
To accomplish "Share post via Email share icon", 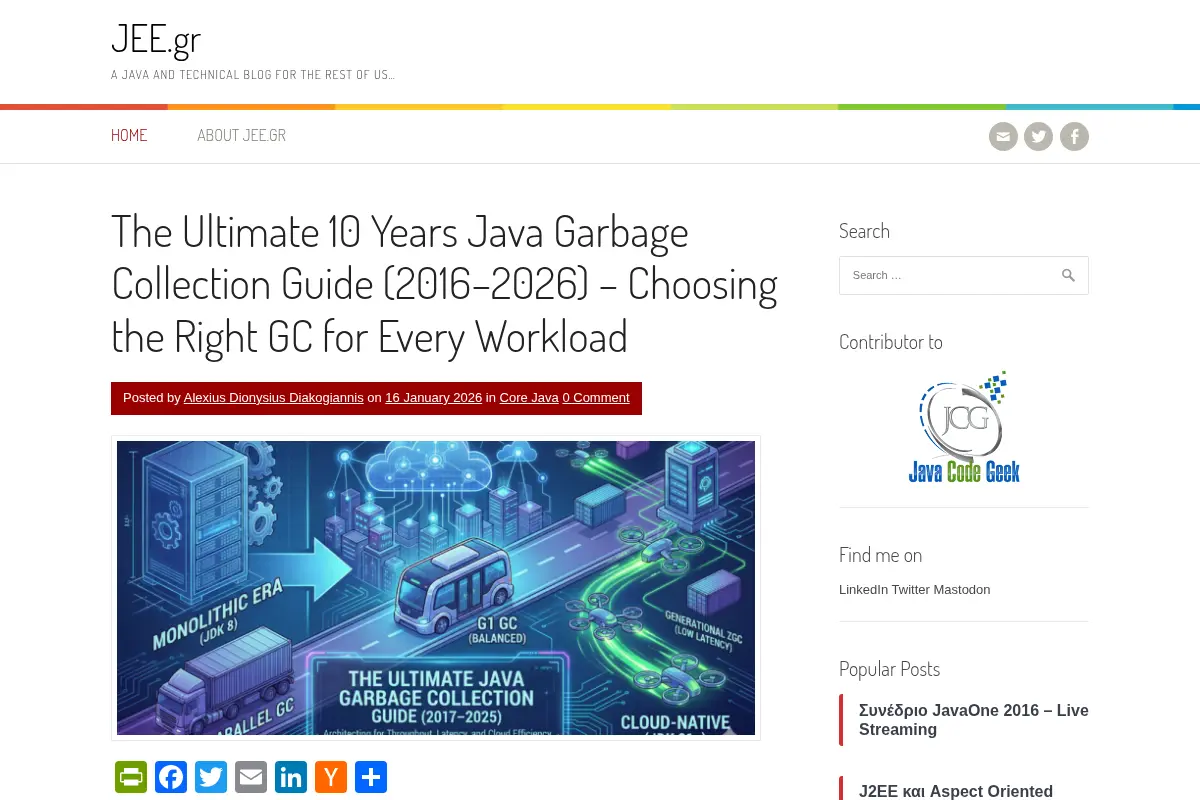I will point(251,777).
